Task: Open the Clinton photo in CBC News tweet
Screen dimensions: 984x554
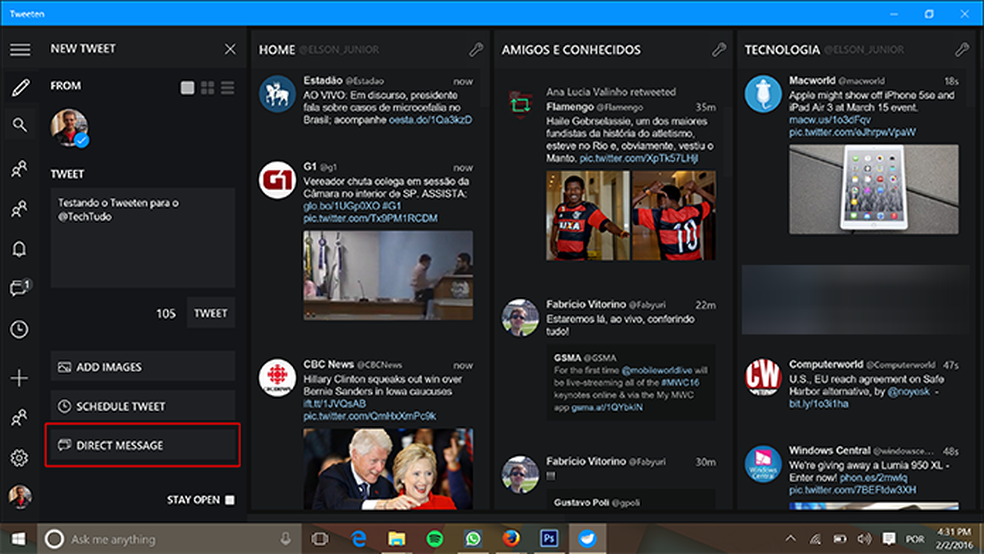Action: coord(388,469)
